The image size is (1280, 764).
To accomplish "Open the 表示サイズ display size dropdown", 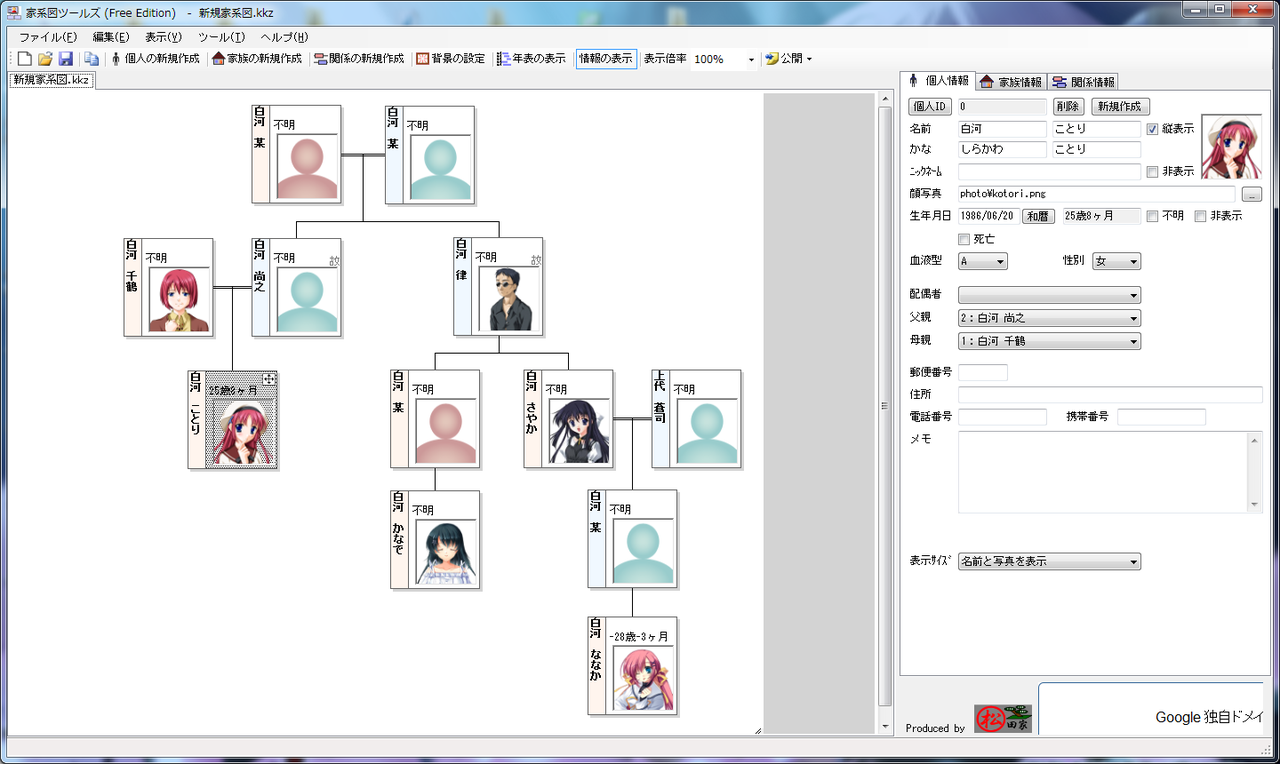I will pos(1049,562).
